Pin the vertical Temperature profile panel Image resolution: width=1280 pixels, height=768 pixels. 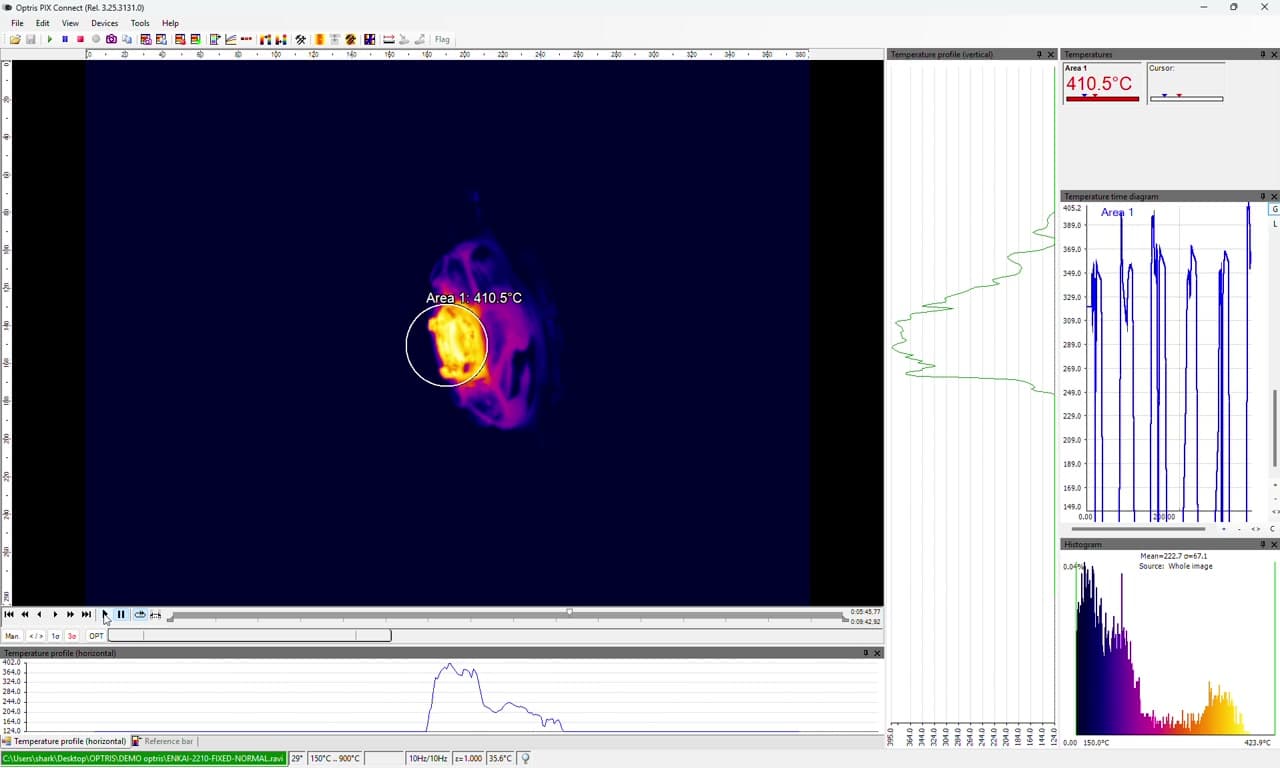[1039, 54]
